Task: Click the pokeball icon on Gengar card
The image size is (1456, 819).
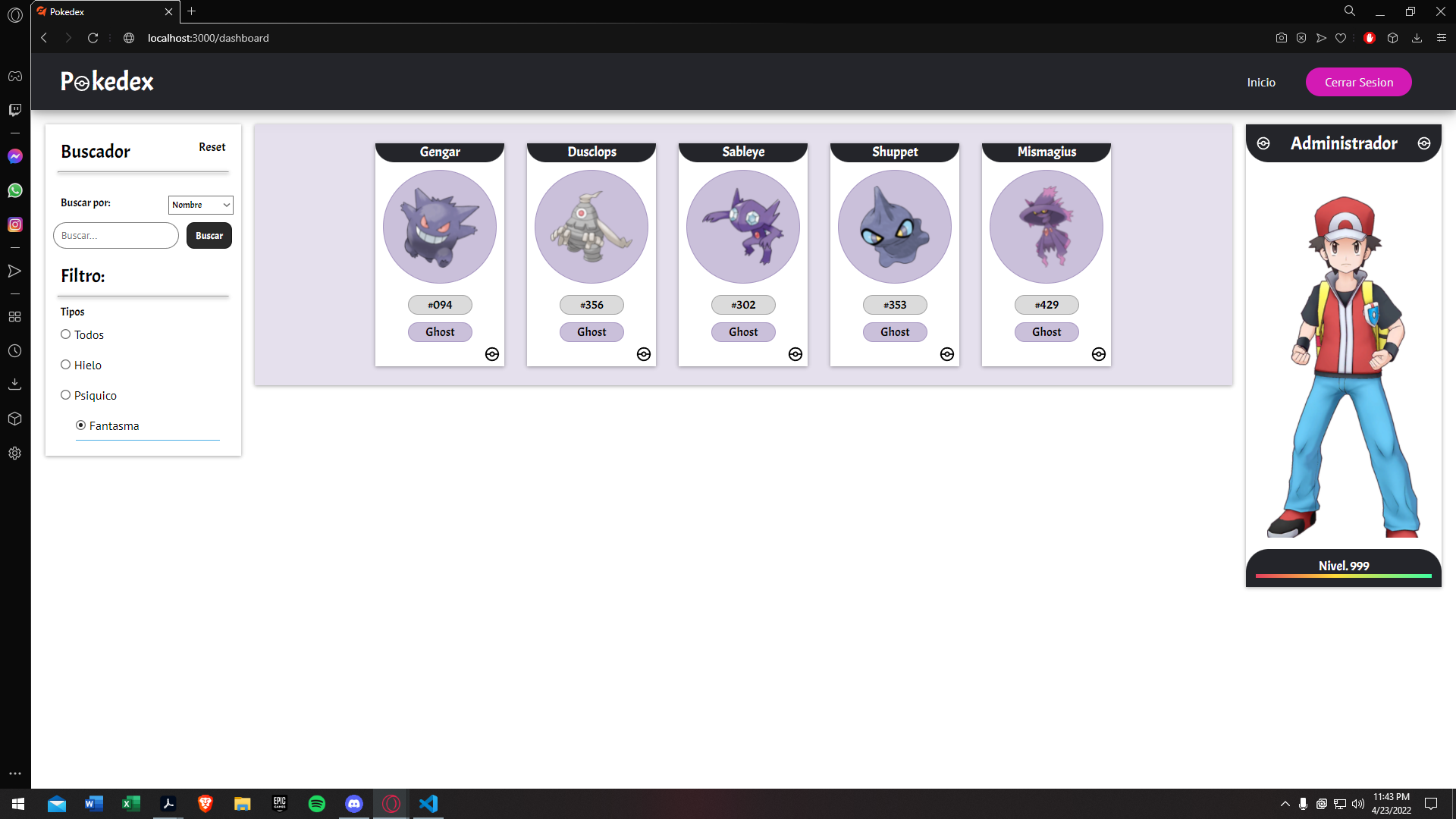Action: [x=492, y=354]
